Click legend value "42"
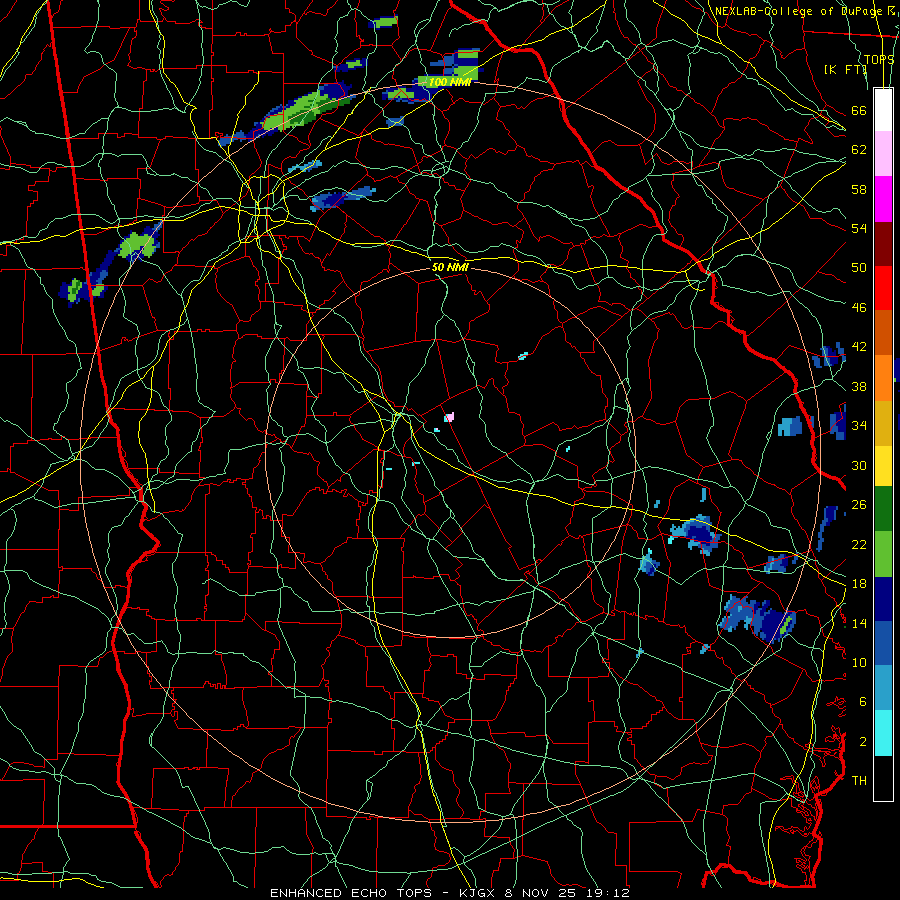Screen dimensions: 900x900 (x=859, y=347)
